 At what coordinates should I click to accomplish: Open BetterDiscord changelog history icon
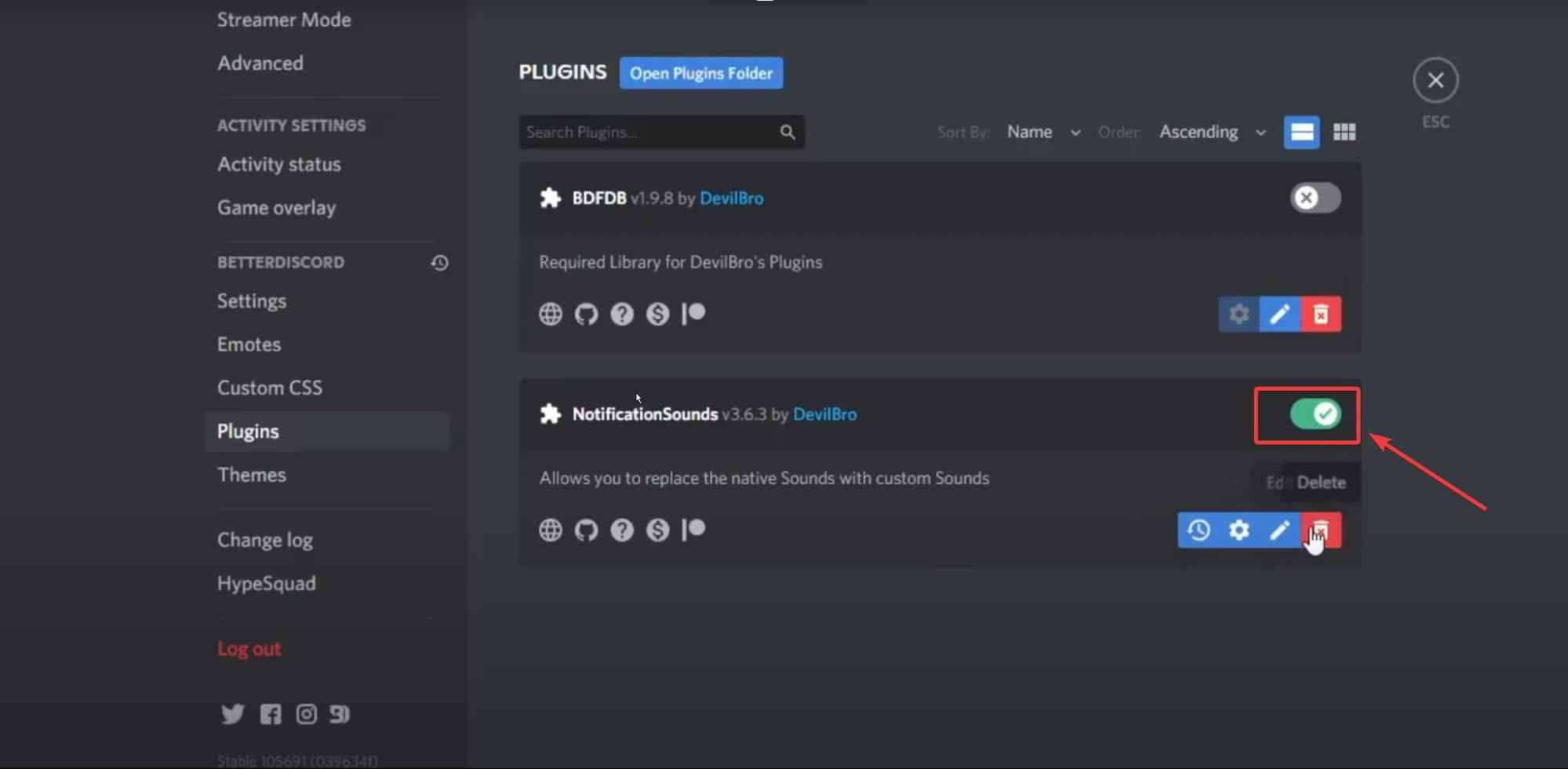439,262
